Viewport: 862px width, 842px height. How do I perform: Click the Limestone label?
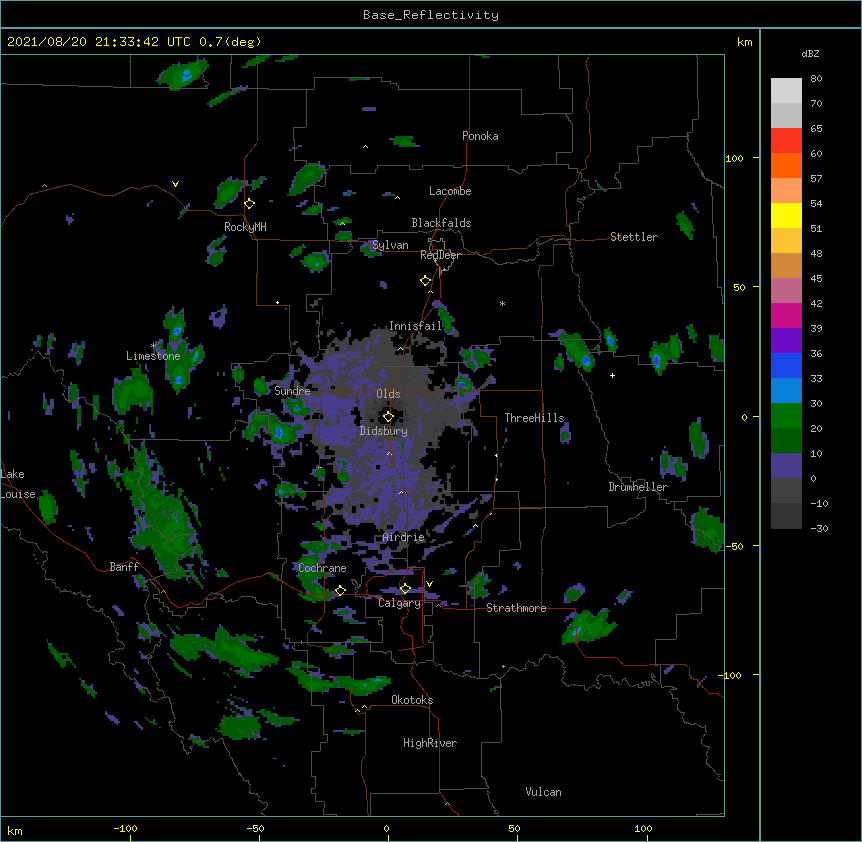pyautogui.click(x=153, y=356)
